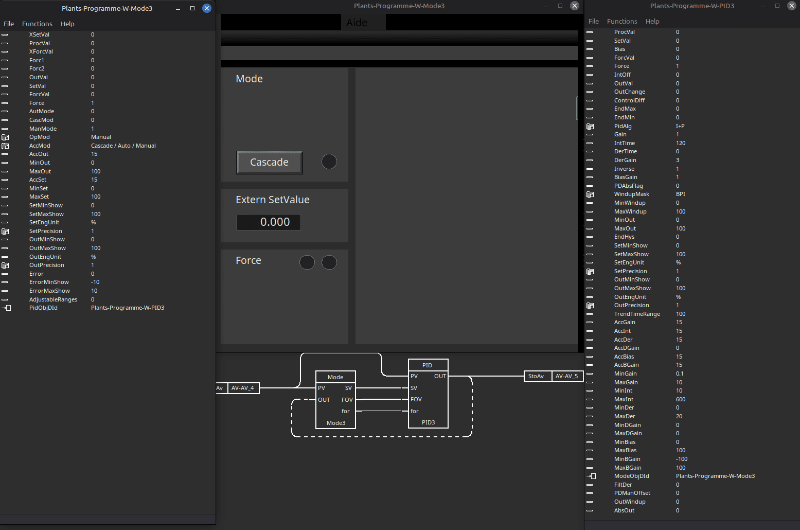
Task: Click the PidAlg enum icon in PID3 window
Action: click(x=590, y=127)
